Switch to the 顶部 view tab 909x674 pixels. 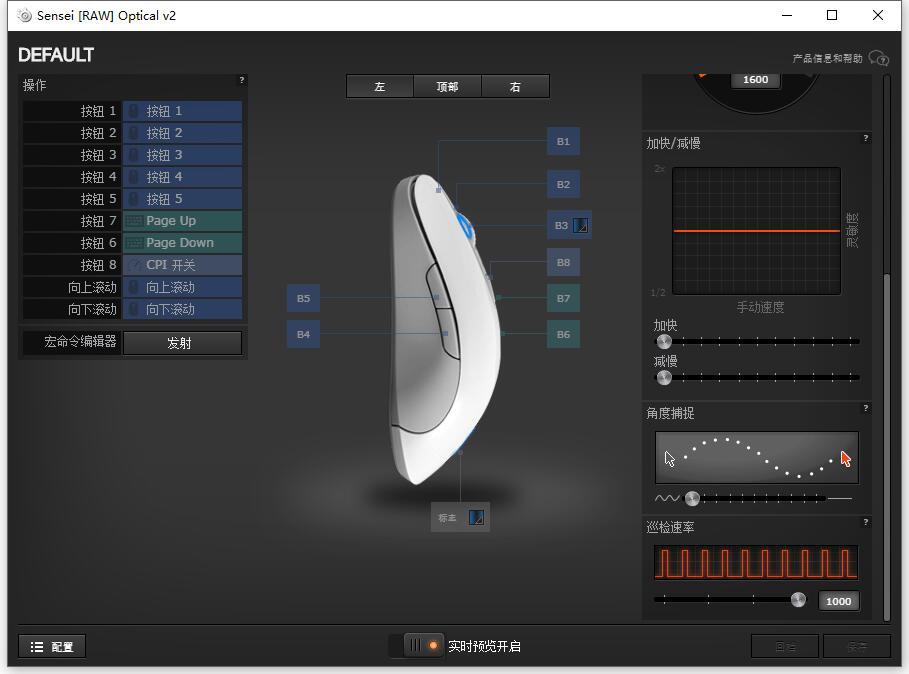[448, 86]
